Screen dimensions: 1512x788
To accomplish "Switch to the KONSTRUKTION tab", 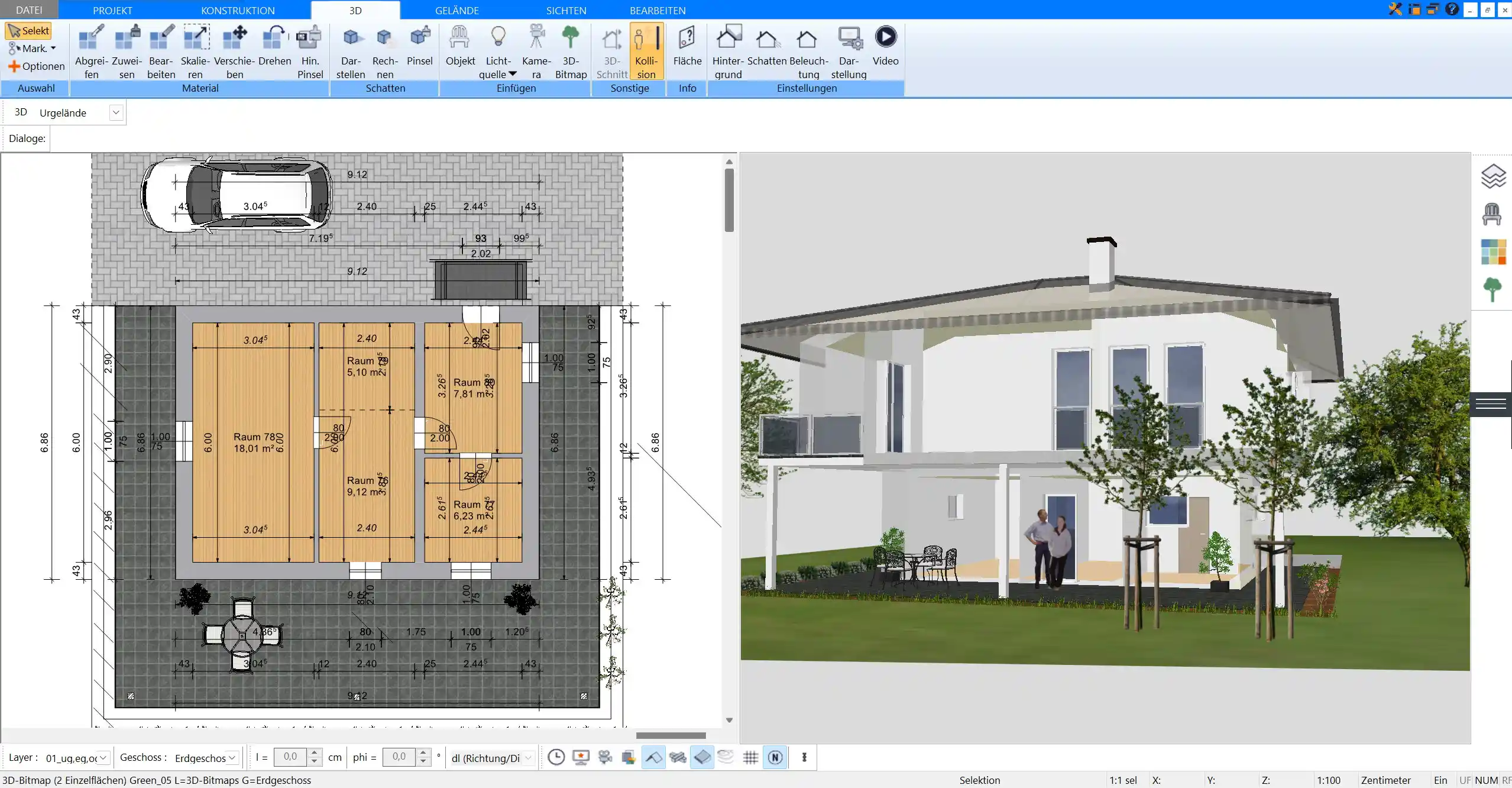I will 238,10.
